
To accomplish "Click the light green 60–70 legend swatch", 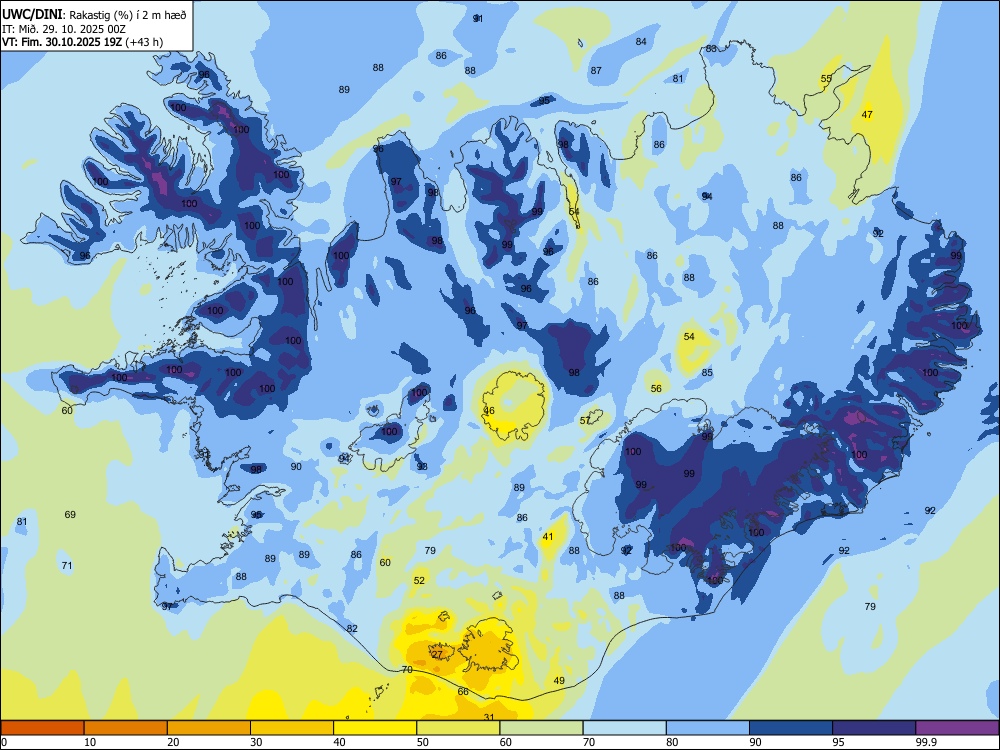I will coord(541,728).
